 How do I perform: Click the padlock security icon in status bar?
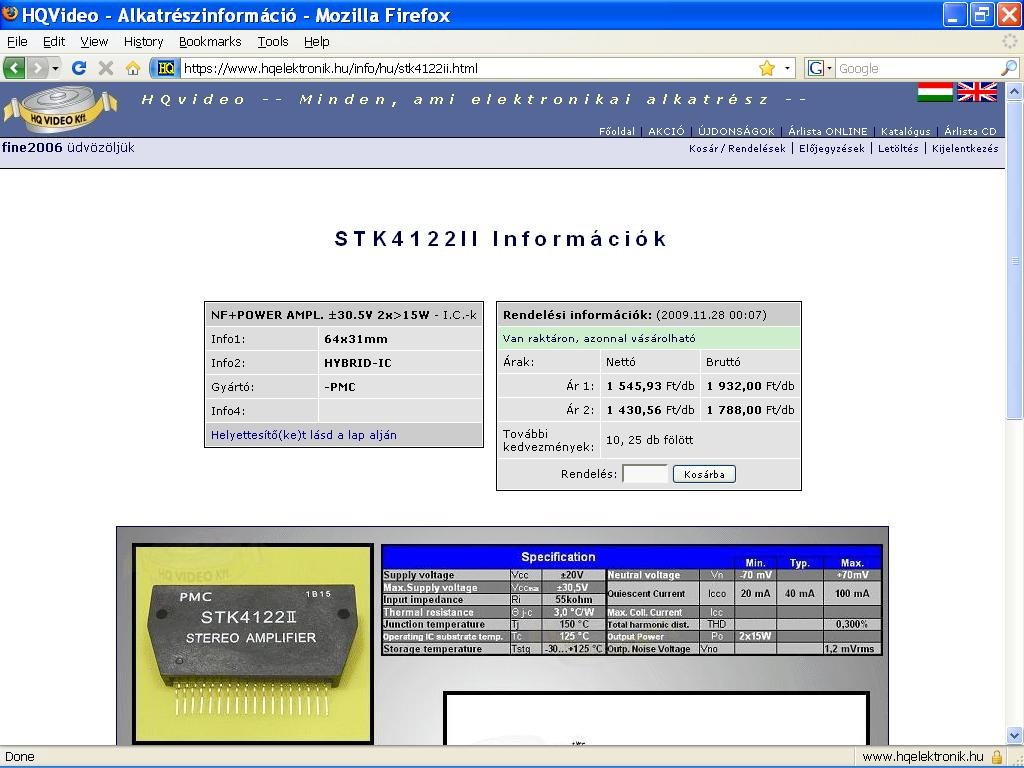[997, 757]
